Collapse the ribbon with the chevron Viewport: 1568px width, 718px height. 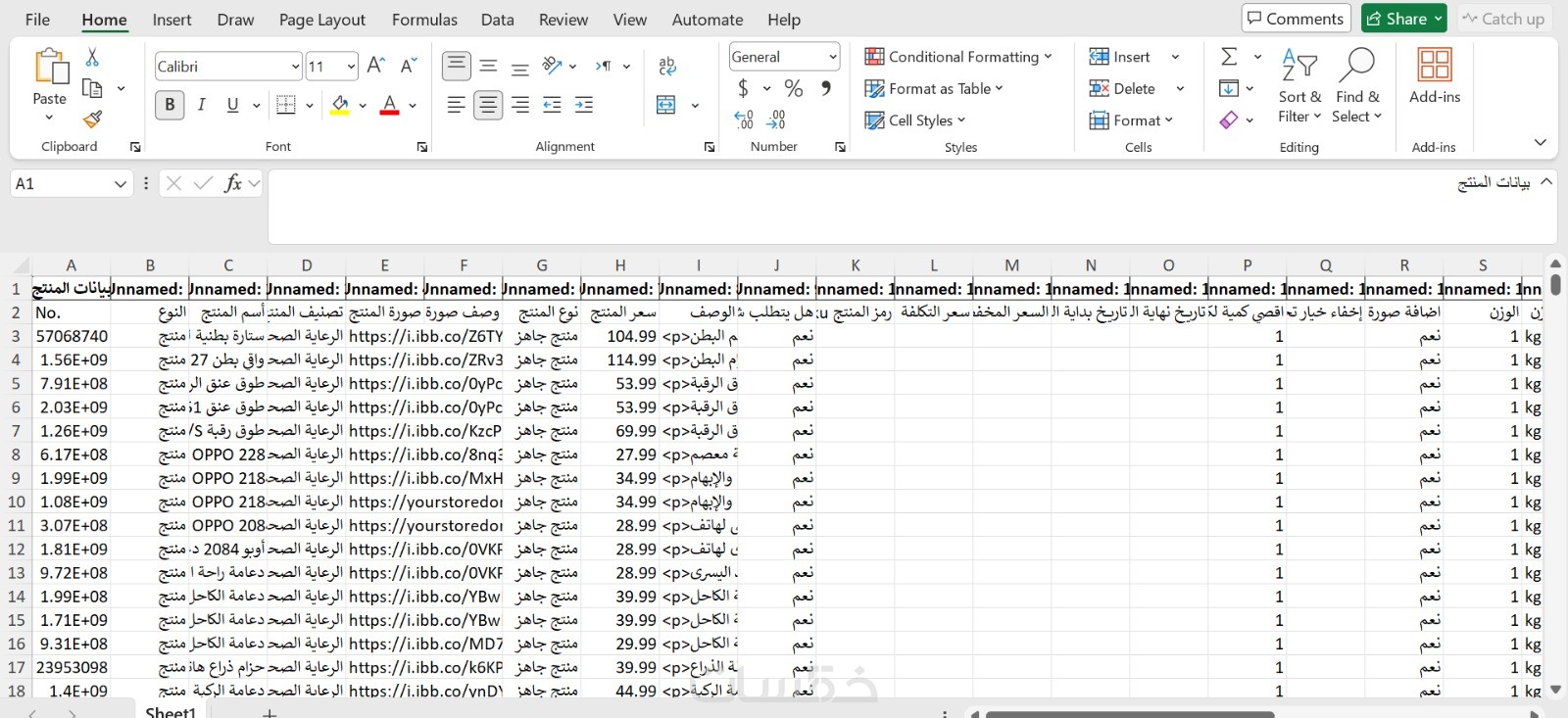point(1541,143)
